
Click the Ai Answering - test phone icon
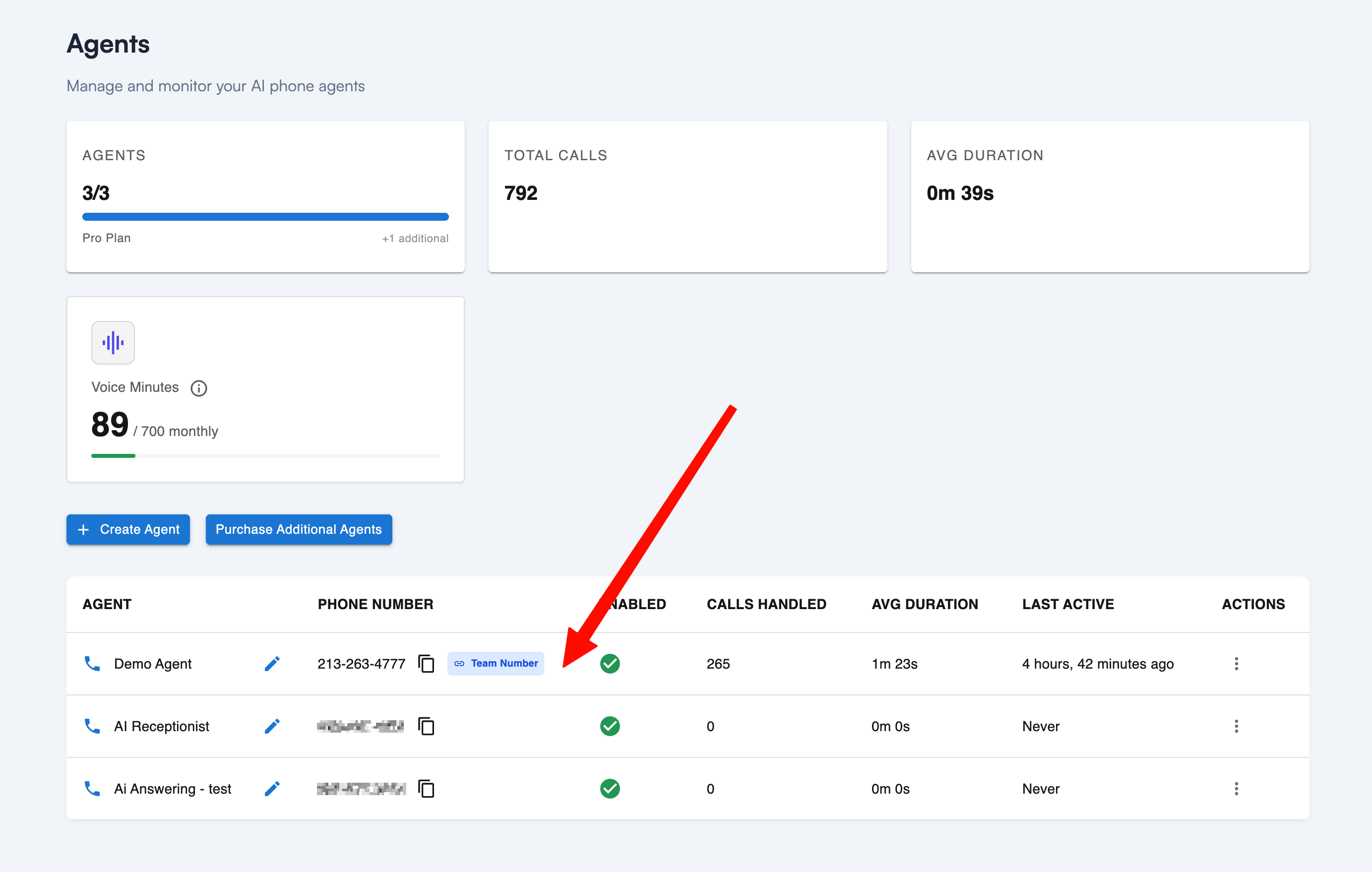coord(92,789)
